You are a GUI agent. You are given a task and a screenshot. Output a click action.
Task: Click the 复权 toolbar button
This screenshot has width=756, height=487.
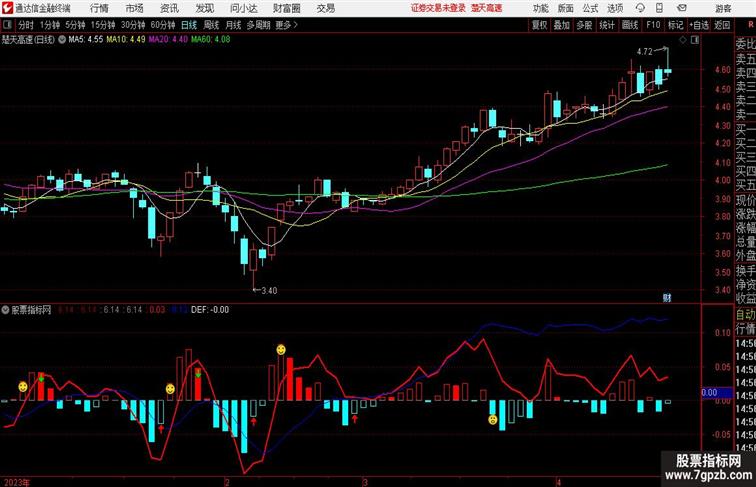(x=539, y=25)
